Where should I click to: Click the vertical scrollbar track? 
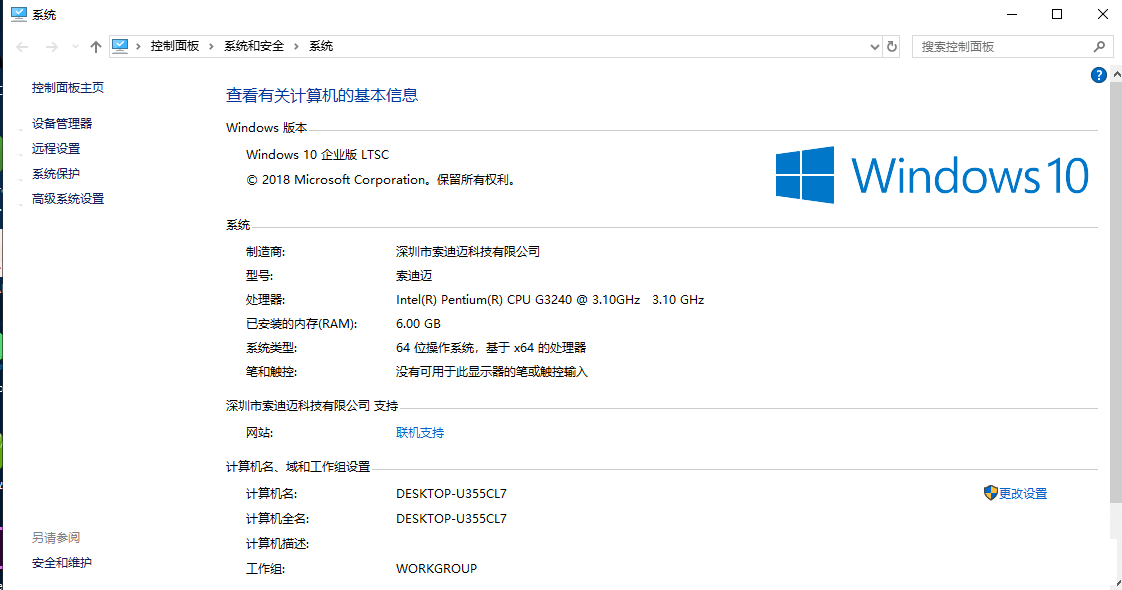tap(1116, 521)
